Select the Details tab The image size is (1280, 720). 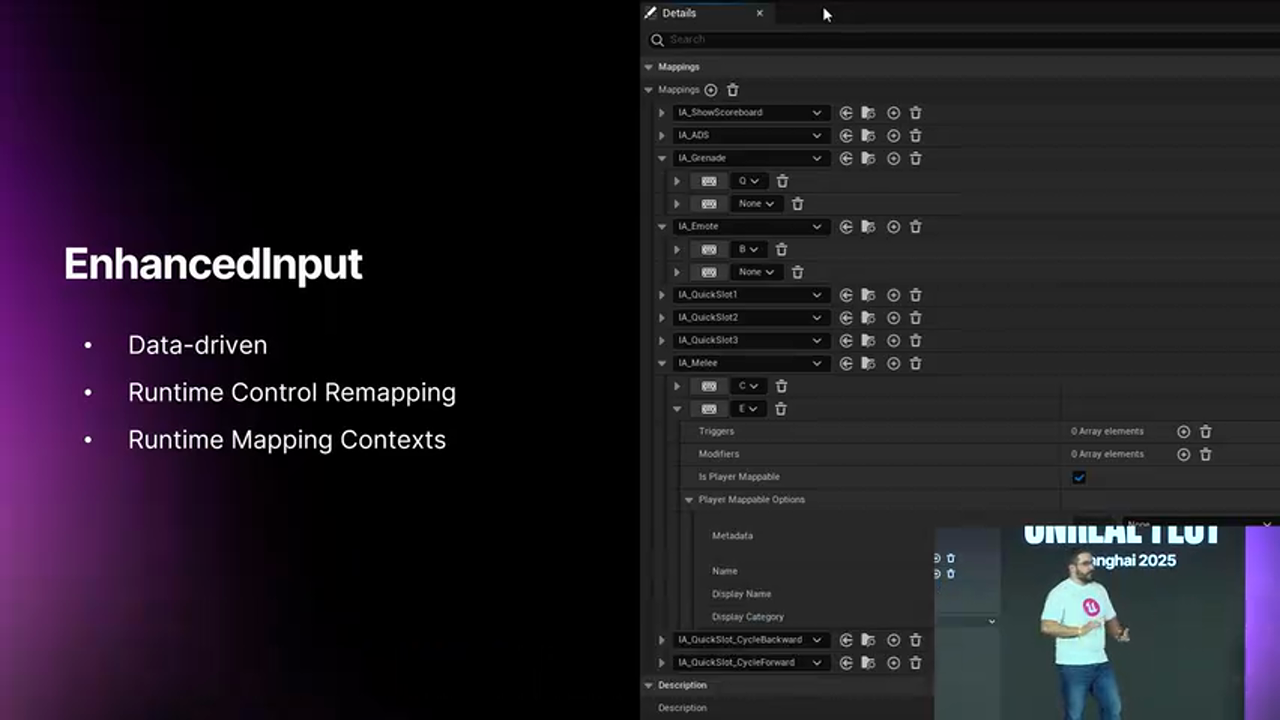point(679,13)
